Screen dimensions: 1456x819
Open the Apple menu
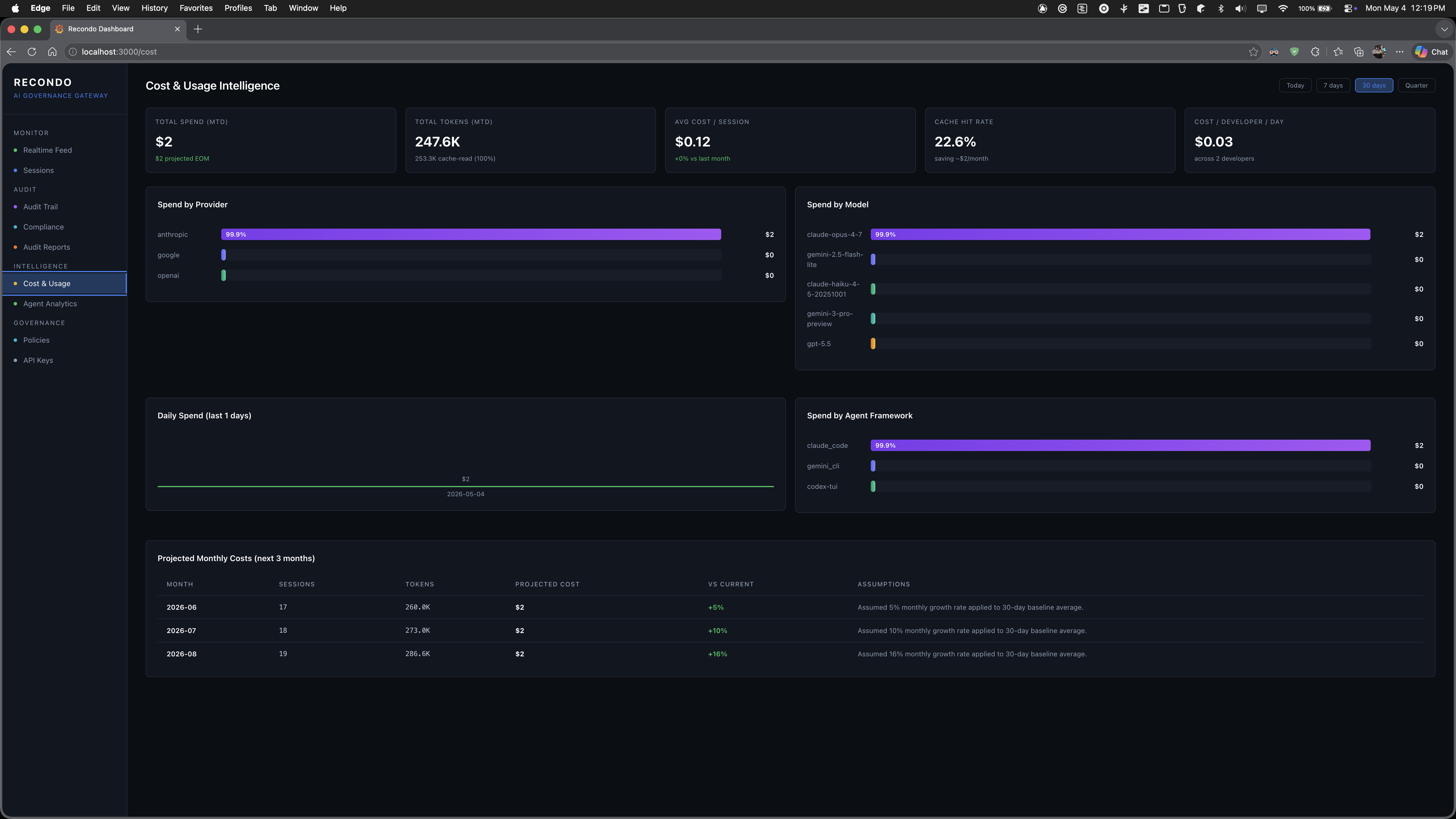15,8
